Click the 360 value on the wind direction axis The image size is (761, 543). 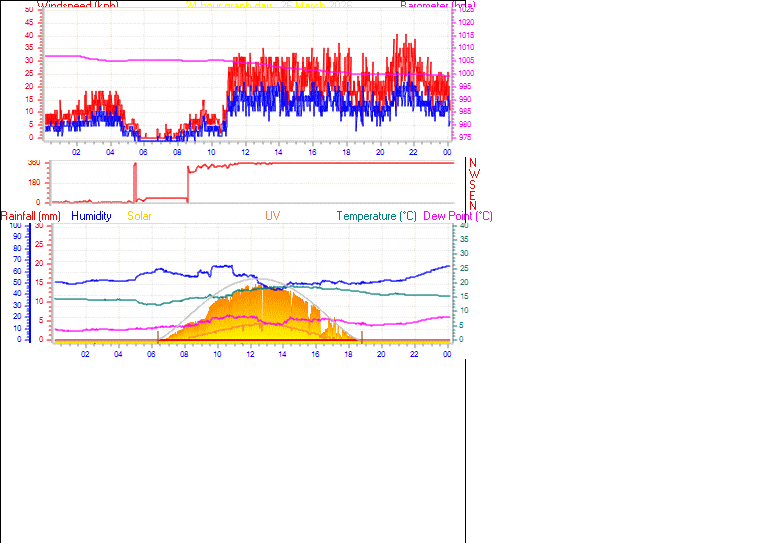(34, 162)
